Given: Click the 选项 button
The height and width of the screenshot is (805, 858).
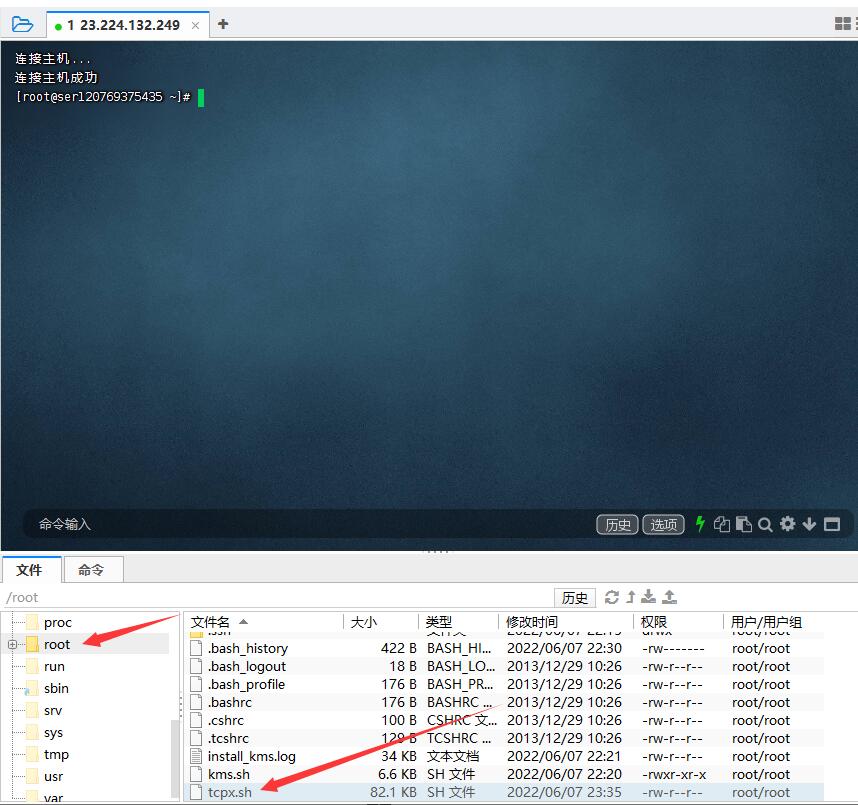Looking at the screenshot, I should 663,524.
